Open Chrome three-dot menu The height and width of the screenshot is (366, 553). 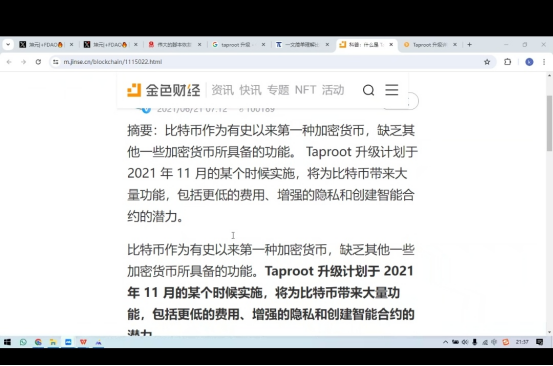[544, 62]
